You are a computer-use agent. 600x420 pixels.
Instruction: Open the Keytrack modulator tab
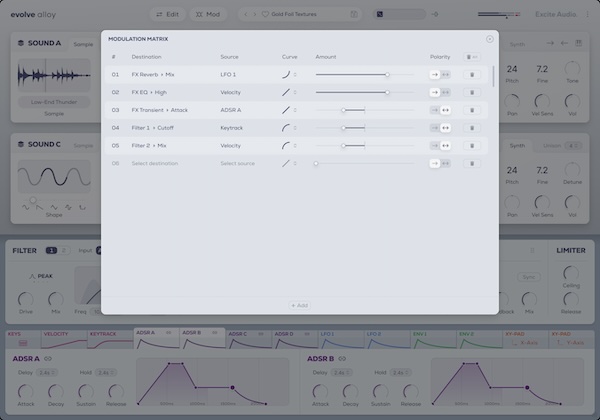coord(110,339)
